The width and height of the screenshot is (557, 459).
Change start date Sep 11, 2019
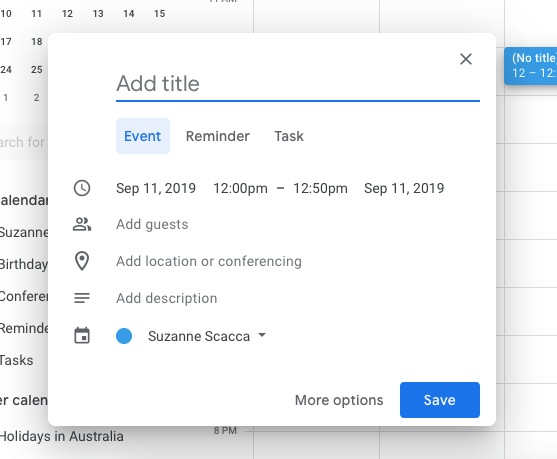[156, 188]
